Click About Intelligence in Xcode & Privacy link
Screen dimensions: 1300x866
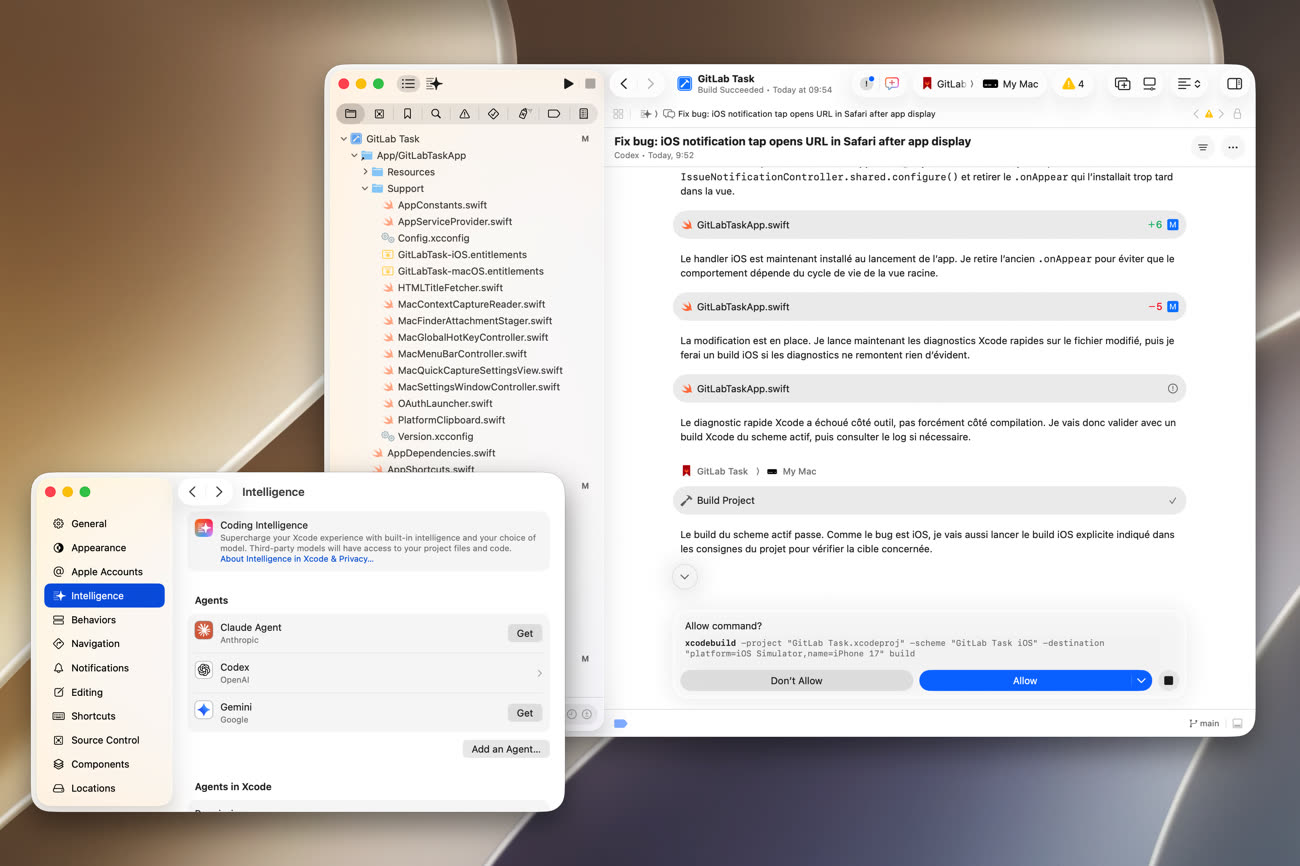click(x=297, y=559)
